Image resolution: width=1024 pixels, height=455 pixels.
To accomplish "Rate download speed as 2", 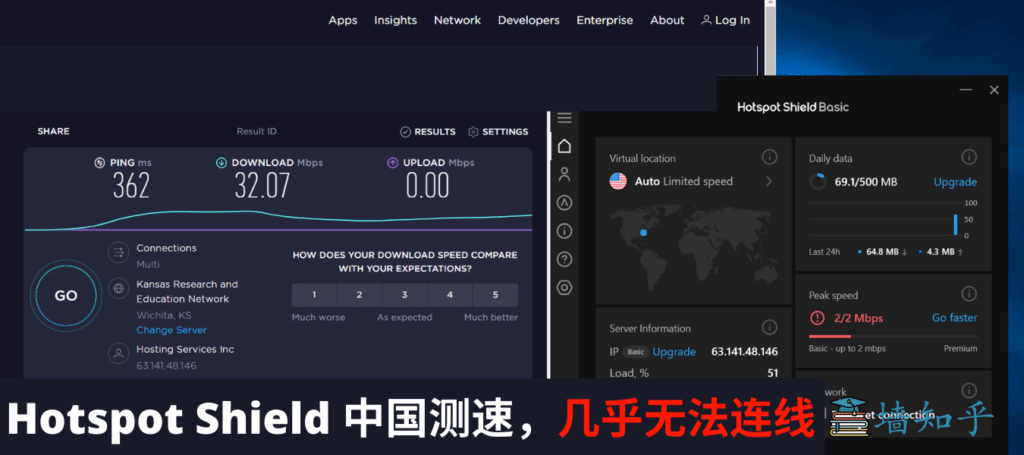I will click(359, 295).
